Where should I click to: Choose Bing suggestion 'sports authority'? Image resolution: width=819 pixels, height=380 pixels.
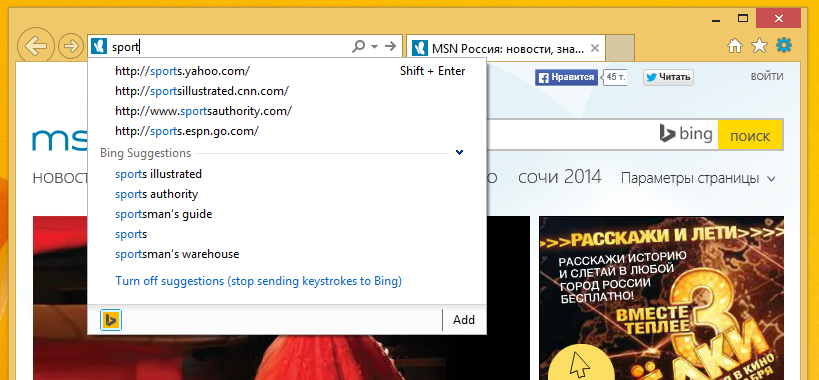point(287,194)
